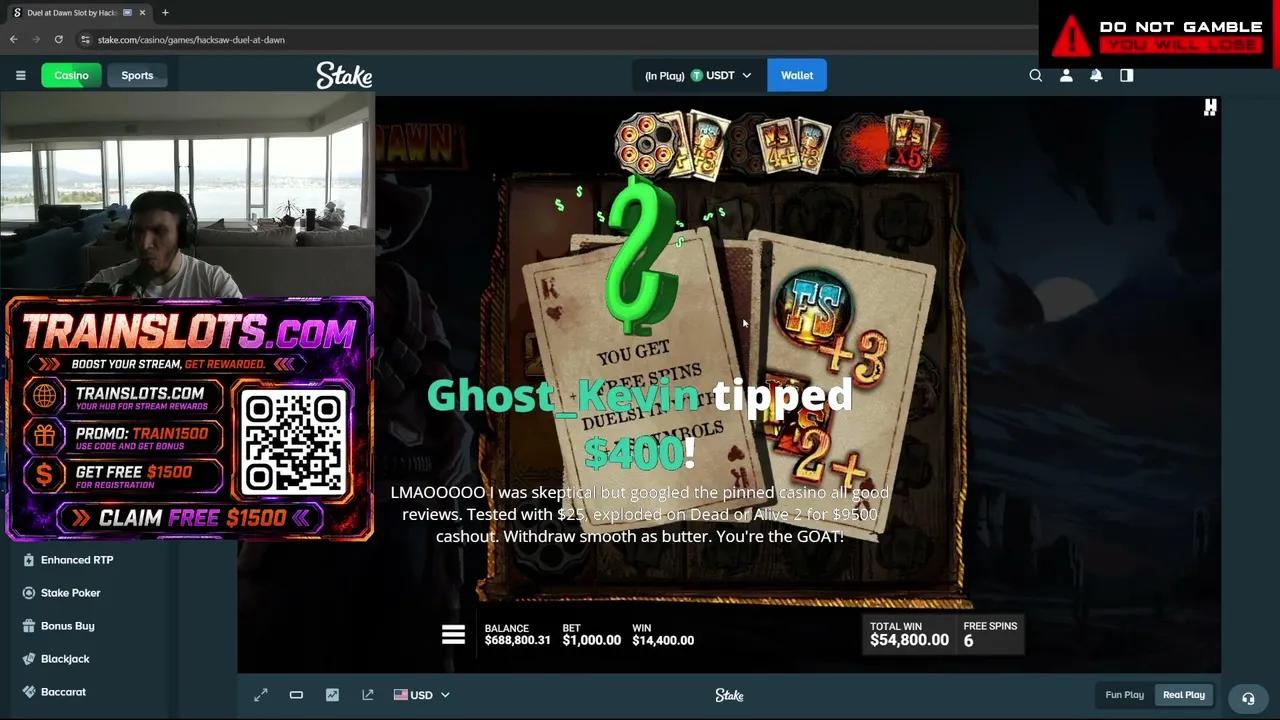Enter fullscreen game mode

tap(261, 695)
